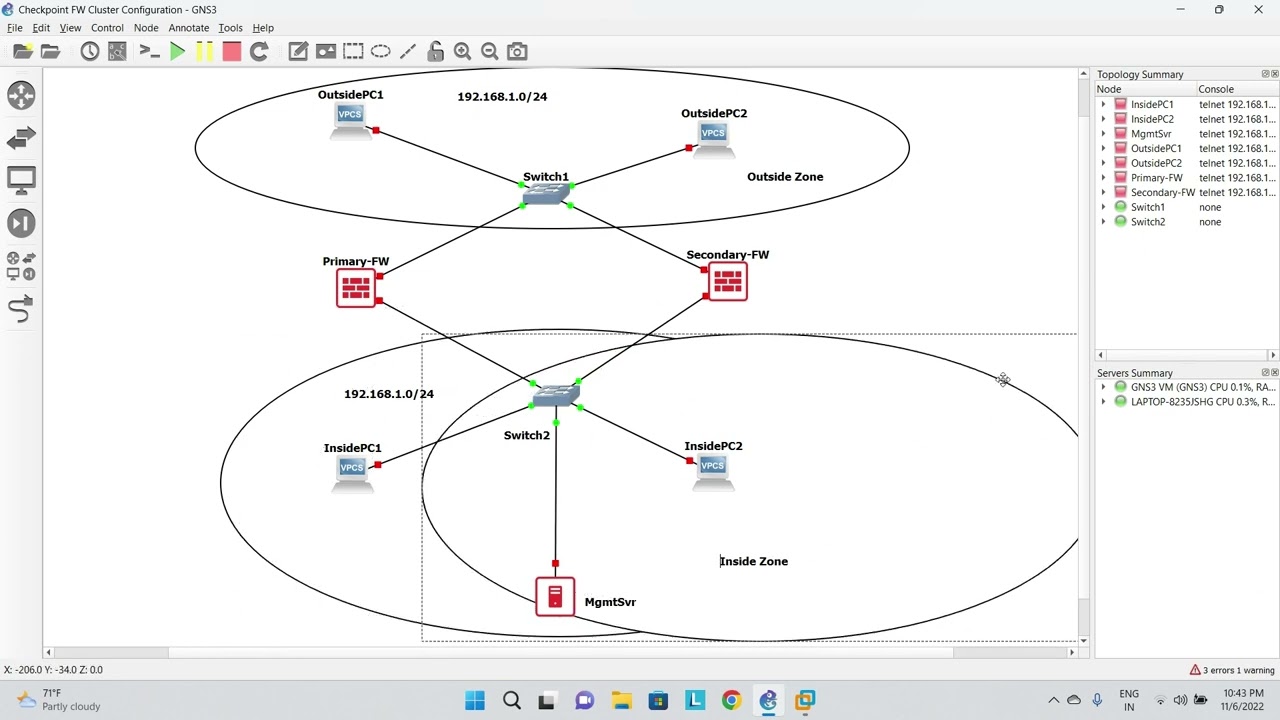This screenshot has width=1280, height=720.
Task: Select the Add a note tool
Action: click(298, 51)
